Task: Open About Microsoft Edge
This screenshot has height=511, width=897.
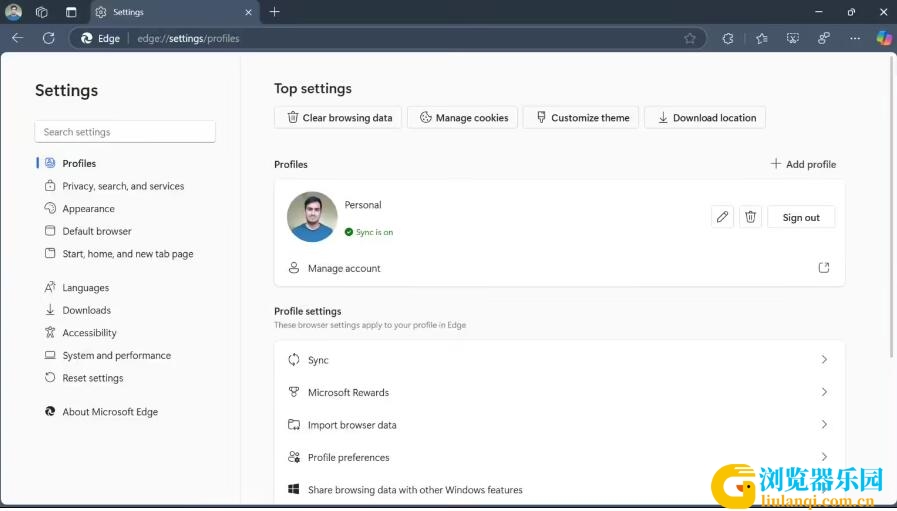Action: [110, 411]
